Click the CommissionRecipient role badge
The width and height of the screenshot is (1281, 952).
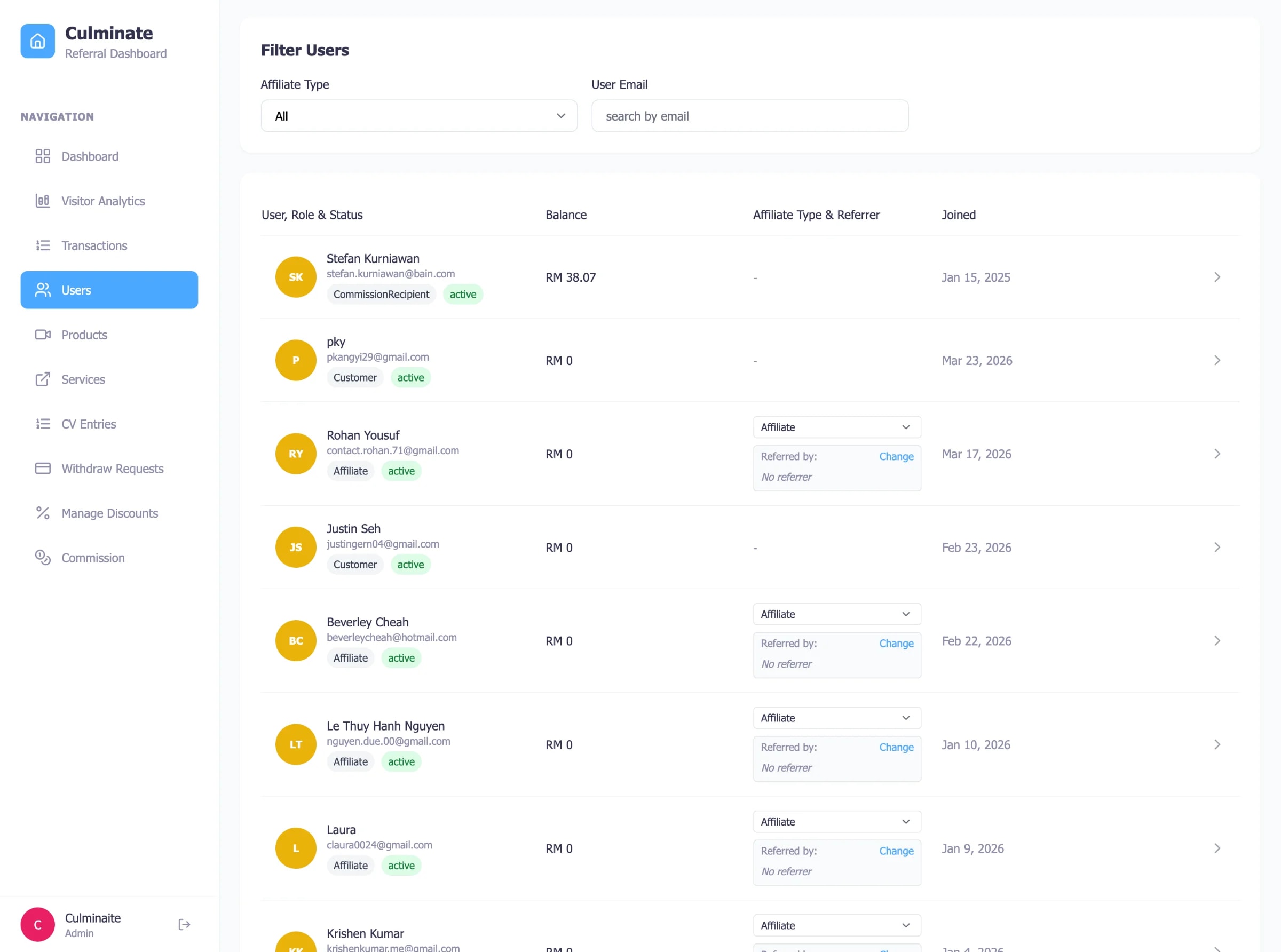(381, 295)
